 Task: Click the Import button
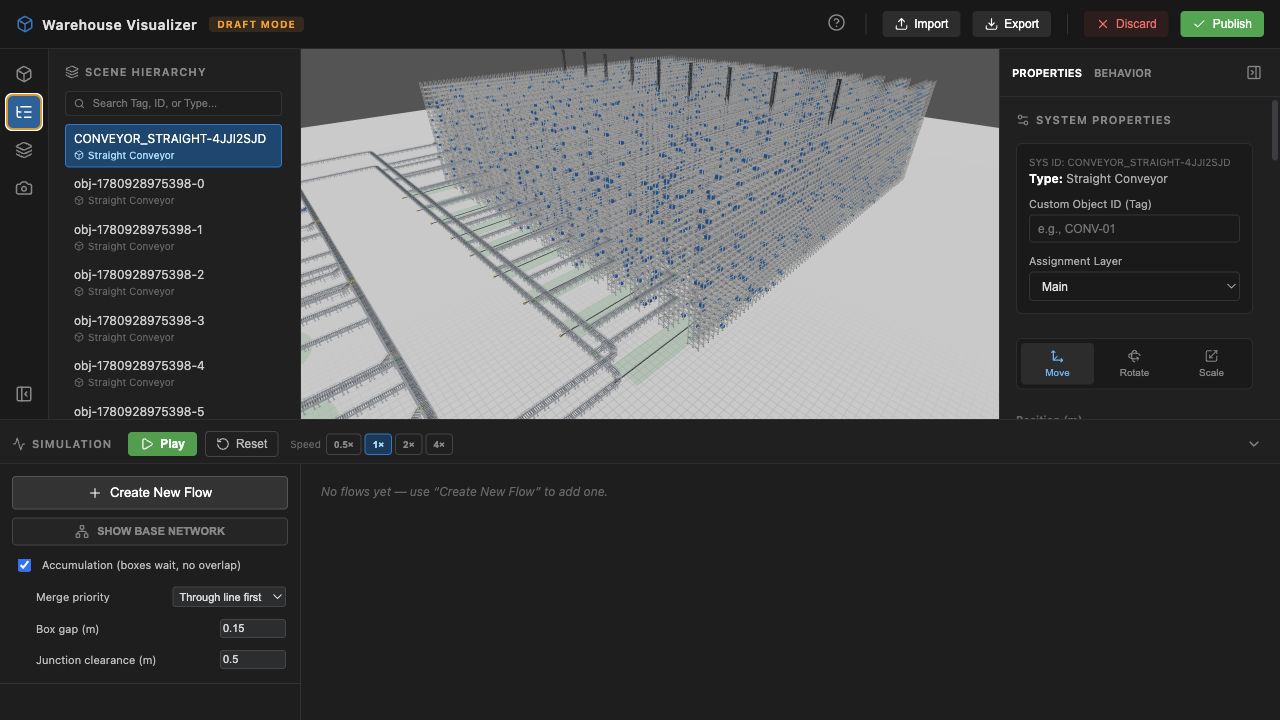[921, 24]
